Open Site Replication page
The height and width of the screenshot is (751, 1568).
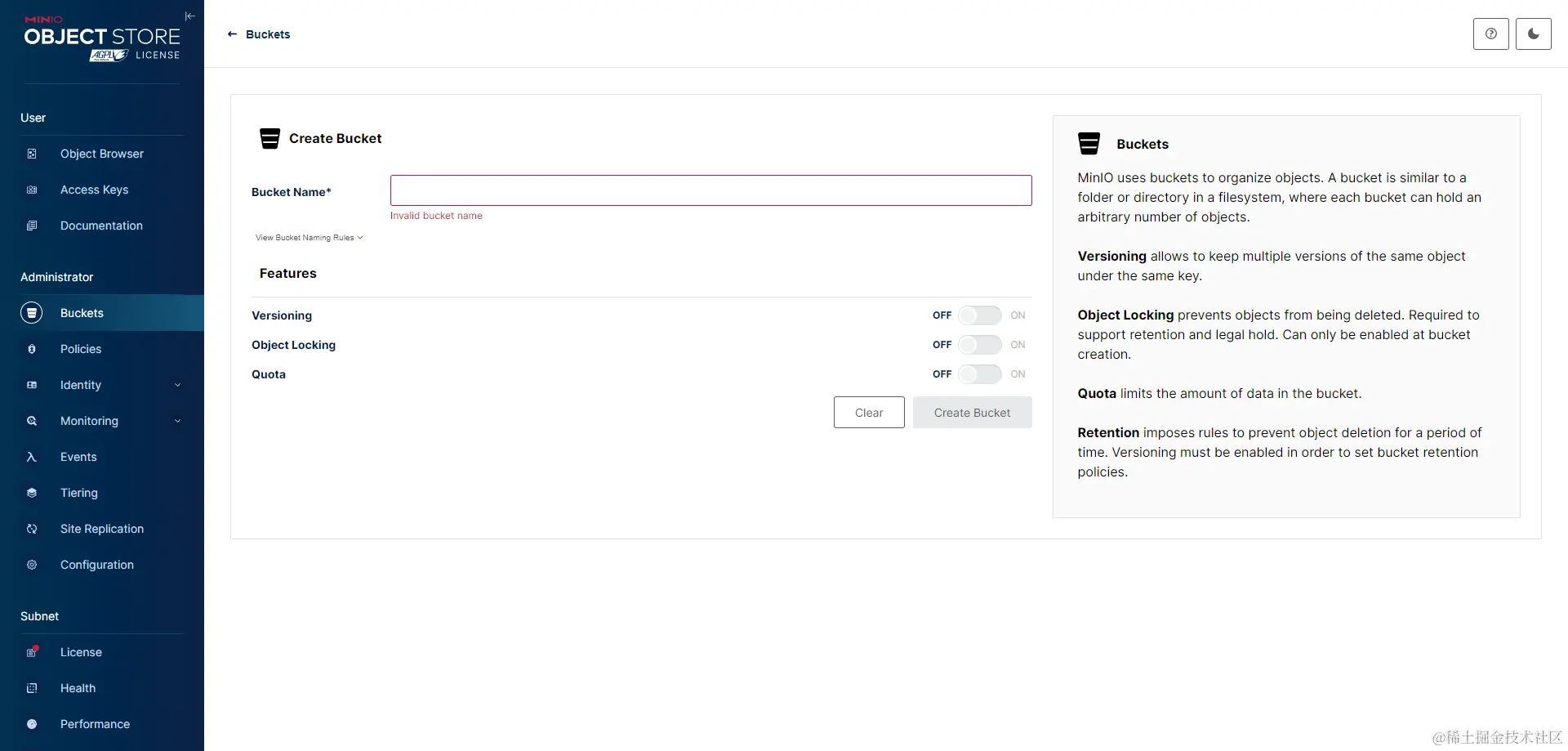click(x=102, y=529)
